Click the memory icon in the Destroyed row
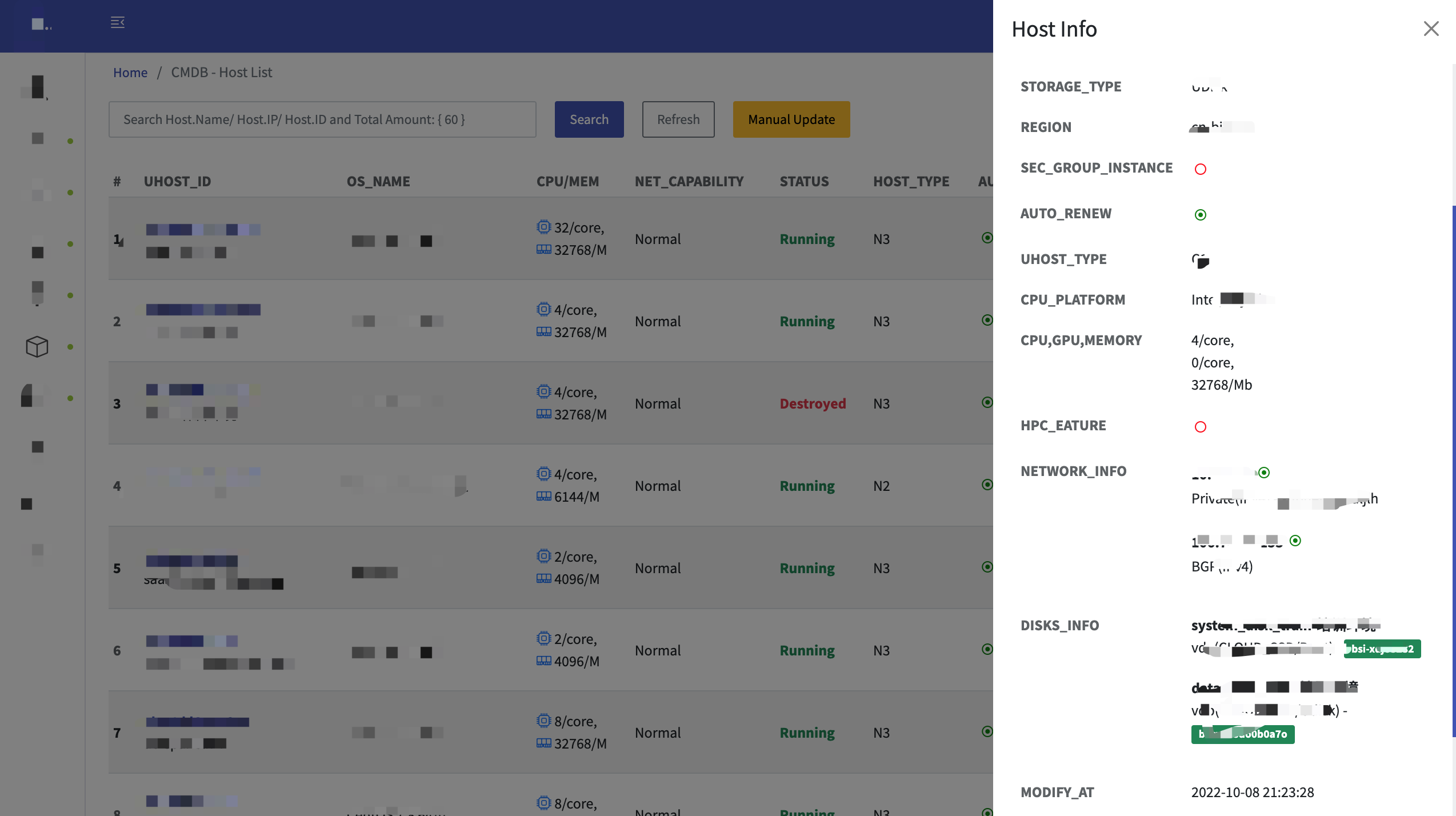The image size is (1456, 816). 544,414
